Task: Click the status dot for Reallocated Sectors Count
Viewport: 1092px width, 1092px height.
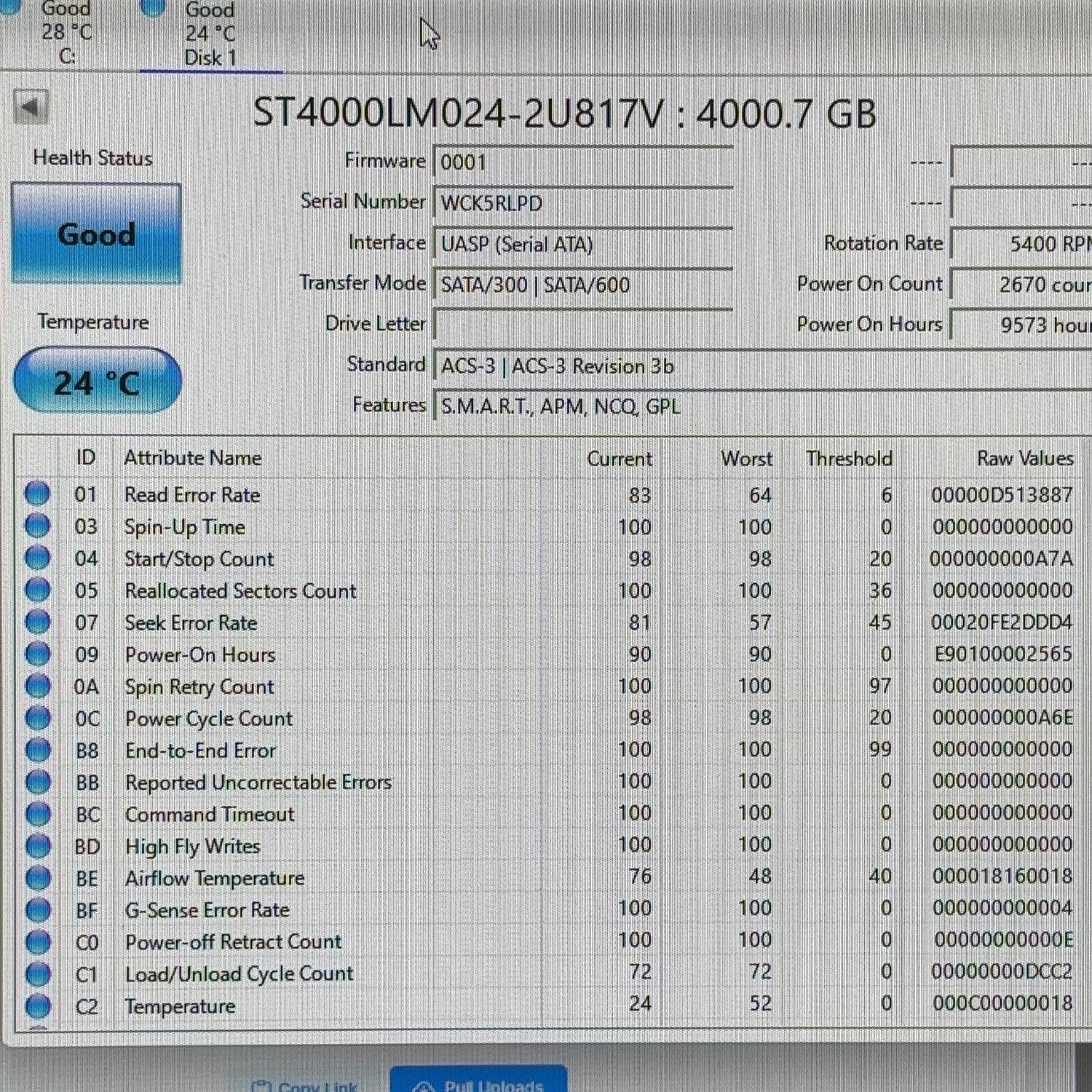Action: pyautogui.click(x=37, y=590)
